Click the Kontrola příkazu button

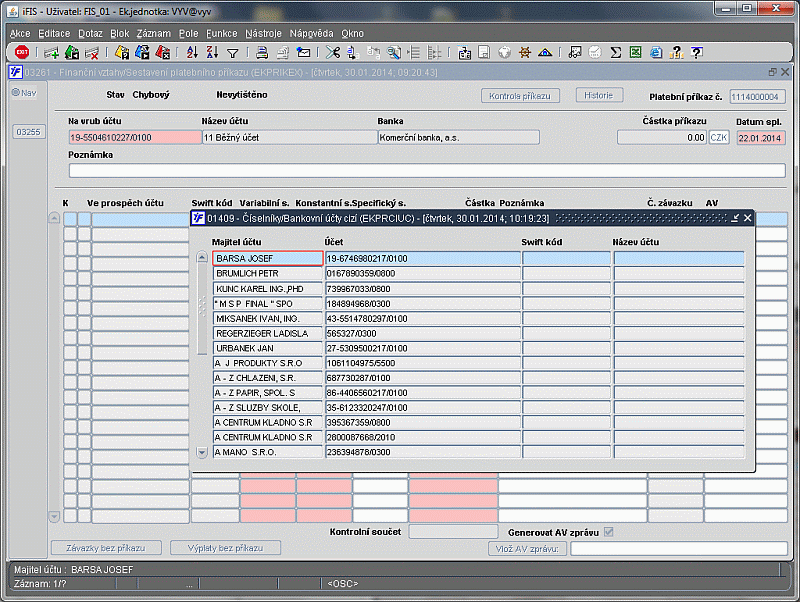(520, 96)
